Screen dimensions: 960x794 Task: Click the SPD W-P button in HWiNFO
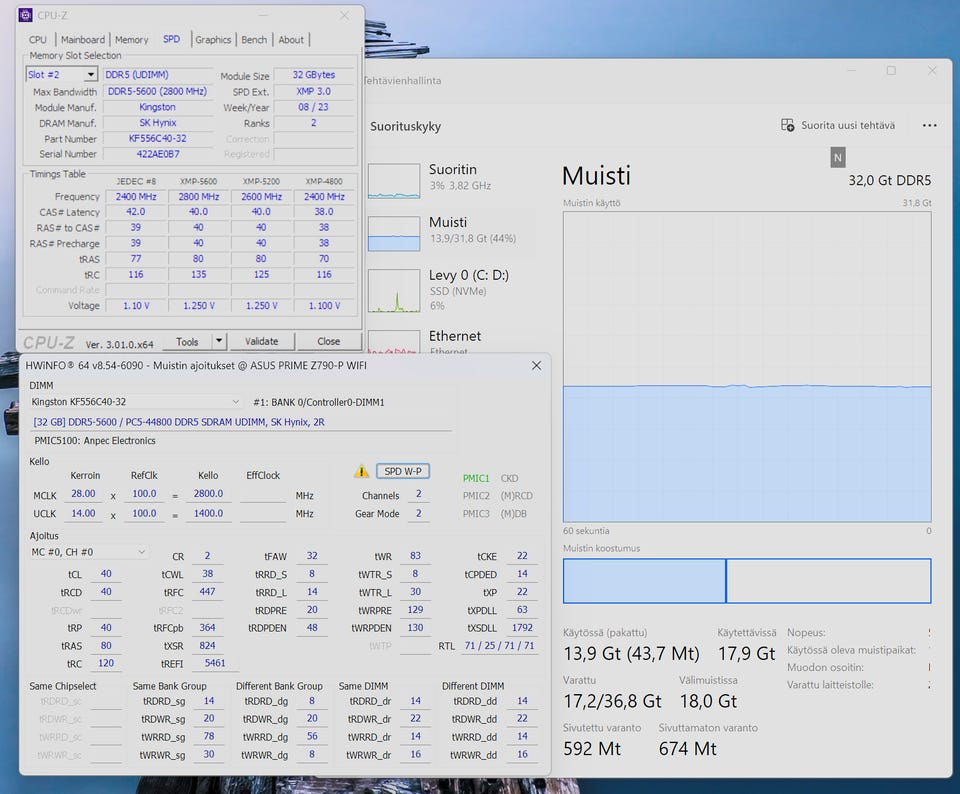point(403,471)
